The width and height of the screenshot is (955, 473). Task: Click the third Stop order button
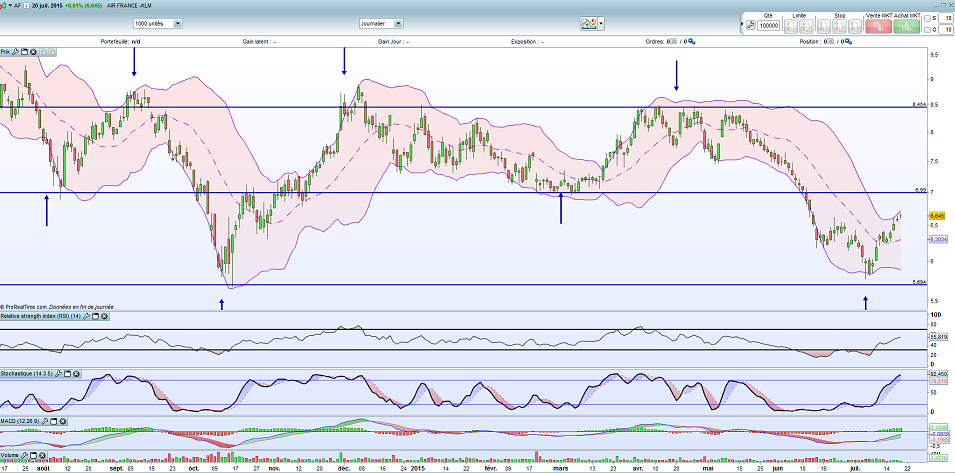[855, 26]
